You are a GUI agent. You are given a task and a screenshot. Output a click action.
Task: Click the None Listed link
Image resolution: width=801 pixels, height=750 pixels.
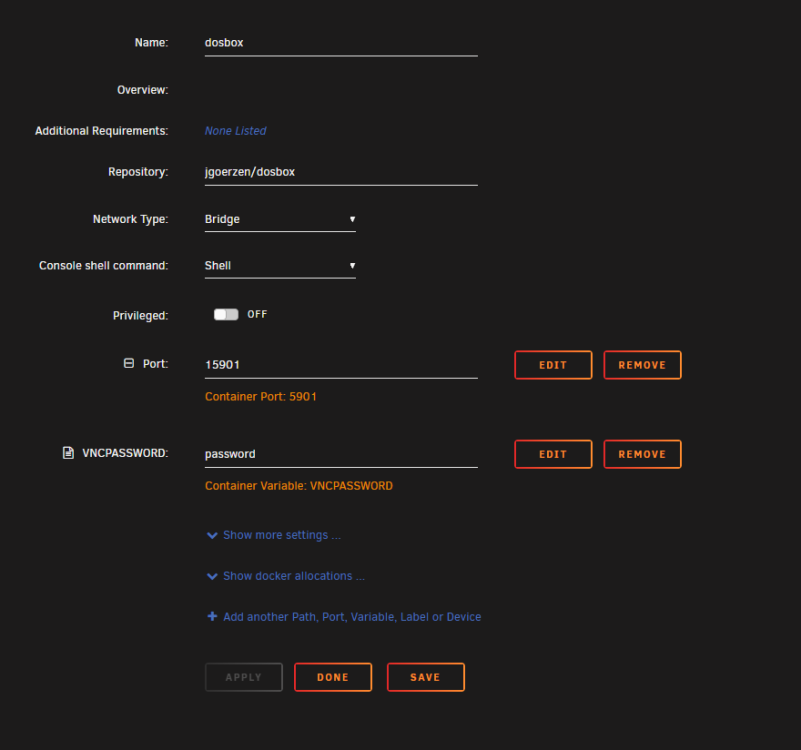(x=235, y=131)
